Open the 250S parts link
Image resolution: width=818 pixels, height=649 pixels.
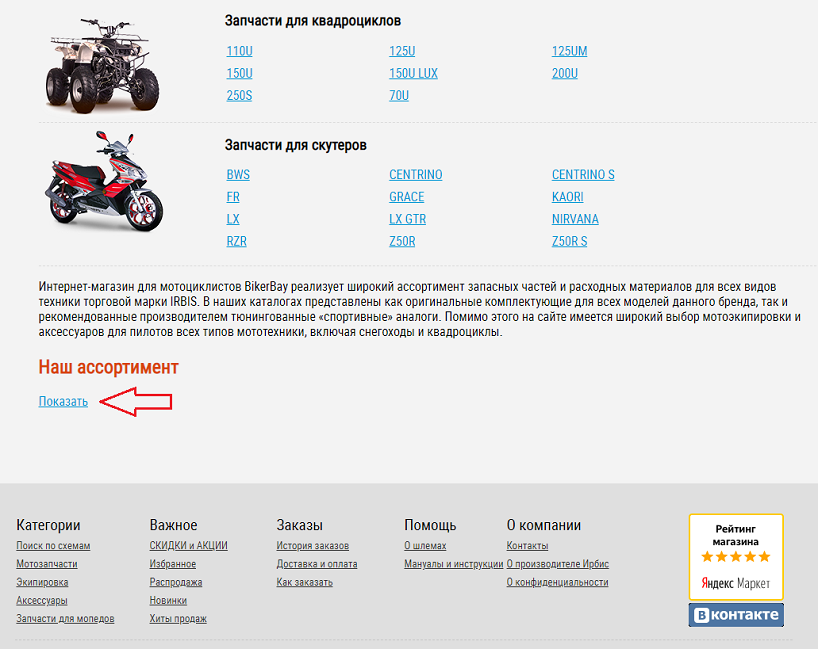pos(239,96)
